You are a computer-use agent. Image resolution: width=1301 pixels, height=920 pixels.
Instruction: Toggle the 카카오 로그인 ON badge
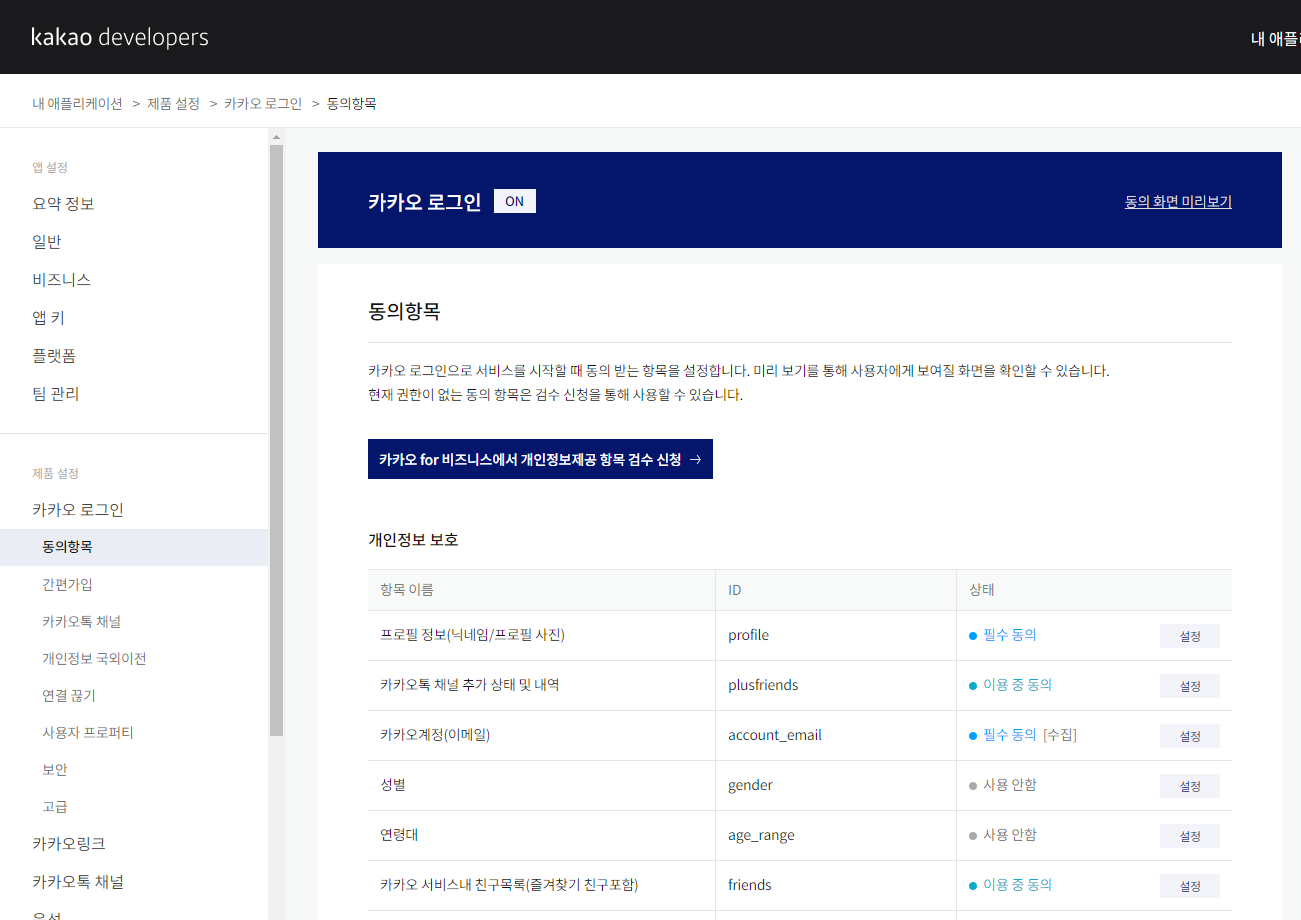click(x=515, y=201)
